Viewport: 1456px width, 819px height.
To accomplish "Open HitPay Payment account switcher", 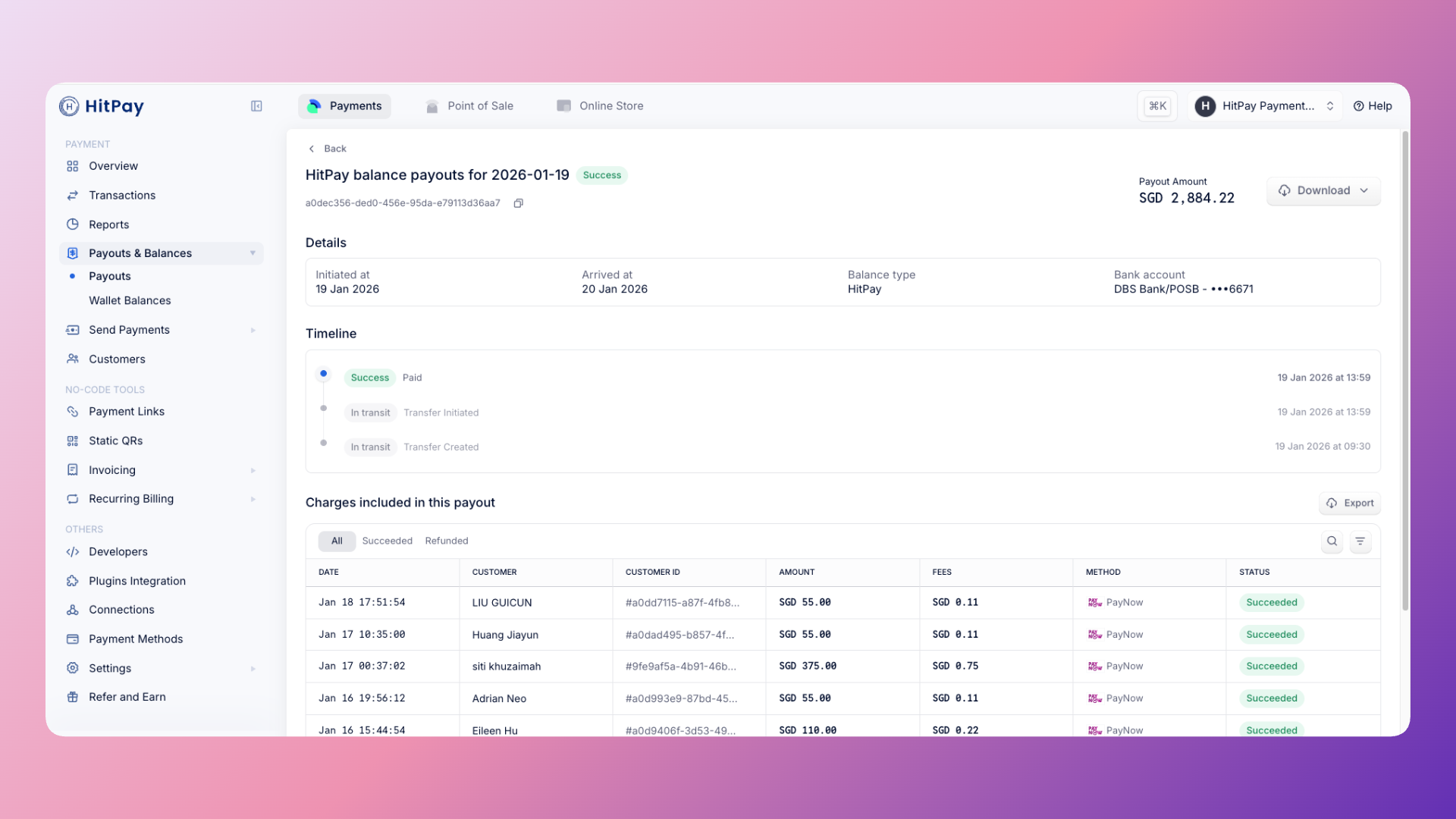I will point(1265,106).
